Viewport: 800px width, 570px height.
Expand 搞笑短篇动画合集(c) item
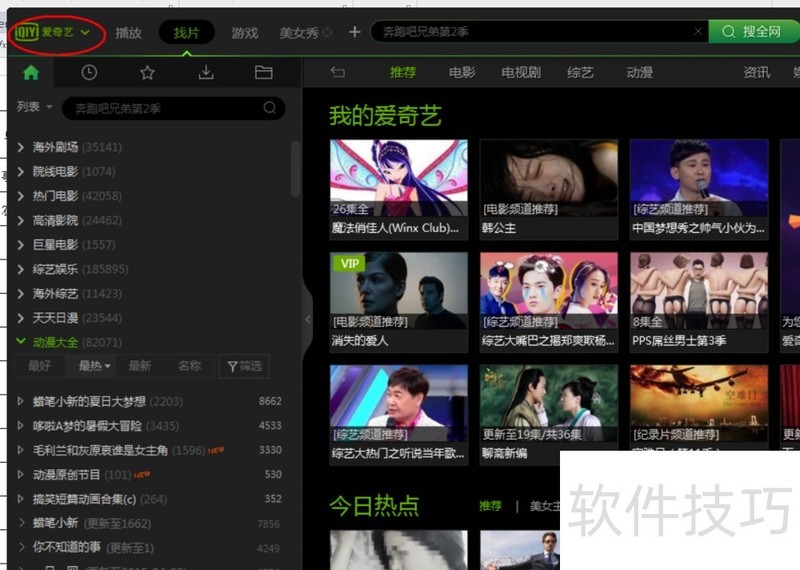(20, 499)
